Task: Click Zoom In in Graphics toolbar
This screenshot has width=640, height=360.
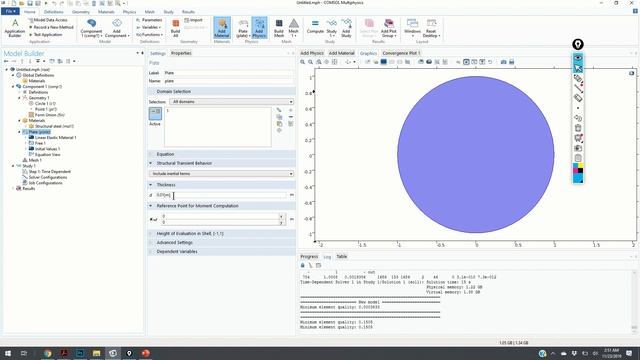Action: coord(302,62)
